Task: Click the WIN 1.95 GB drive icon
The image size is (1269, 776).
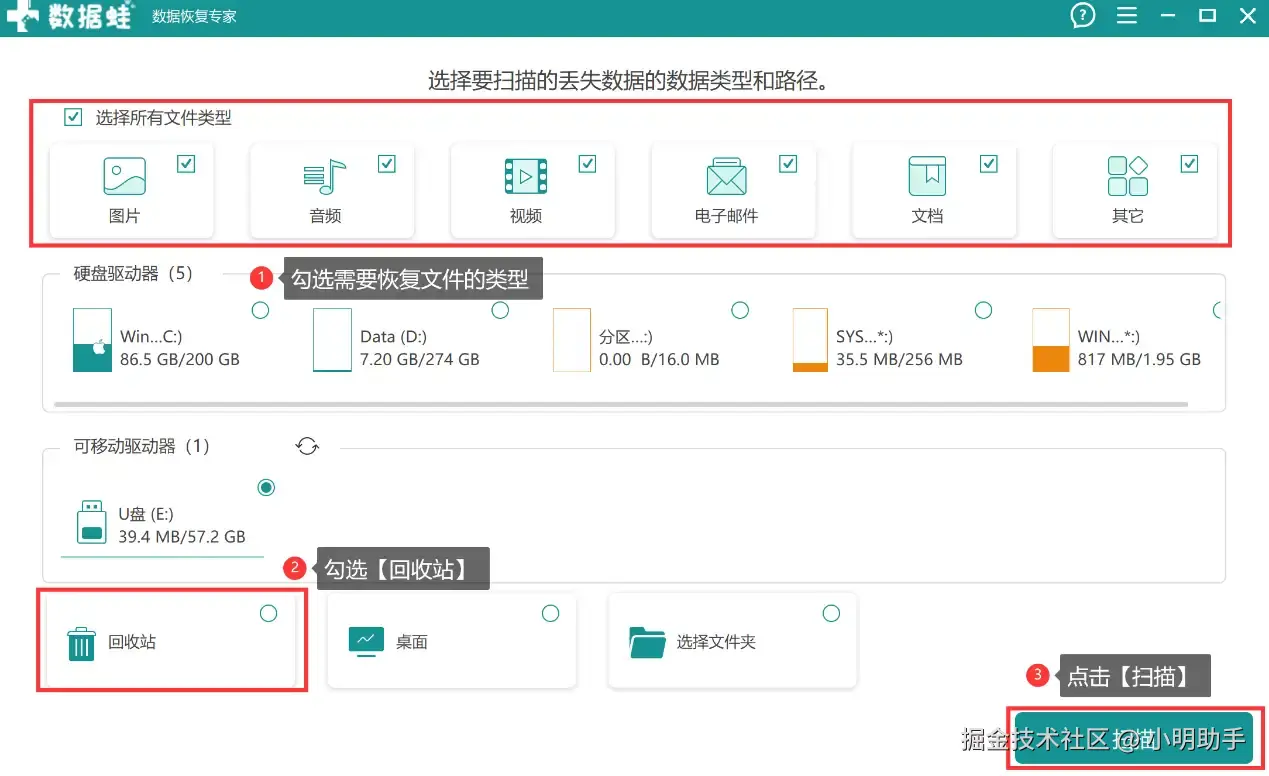Action: (x=1050, y=340)
